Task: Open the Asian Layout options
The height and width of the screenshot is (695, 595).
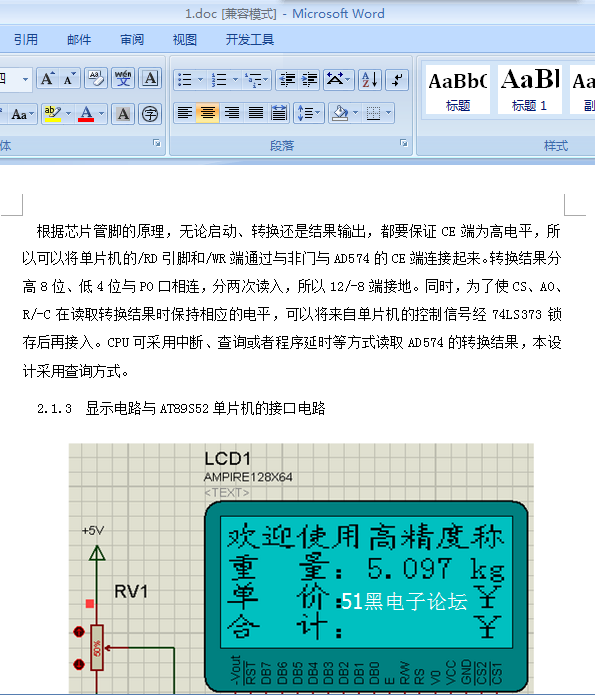Action: 339,80
